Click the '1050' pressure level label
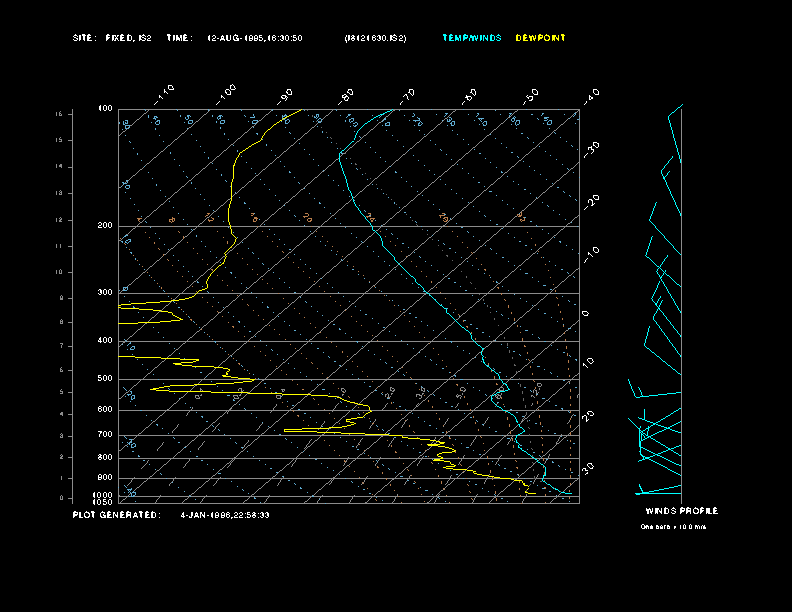The width and height of the screenshot is (792, 612). pyautogui.click(x=103, y=502)
